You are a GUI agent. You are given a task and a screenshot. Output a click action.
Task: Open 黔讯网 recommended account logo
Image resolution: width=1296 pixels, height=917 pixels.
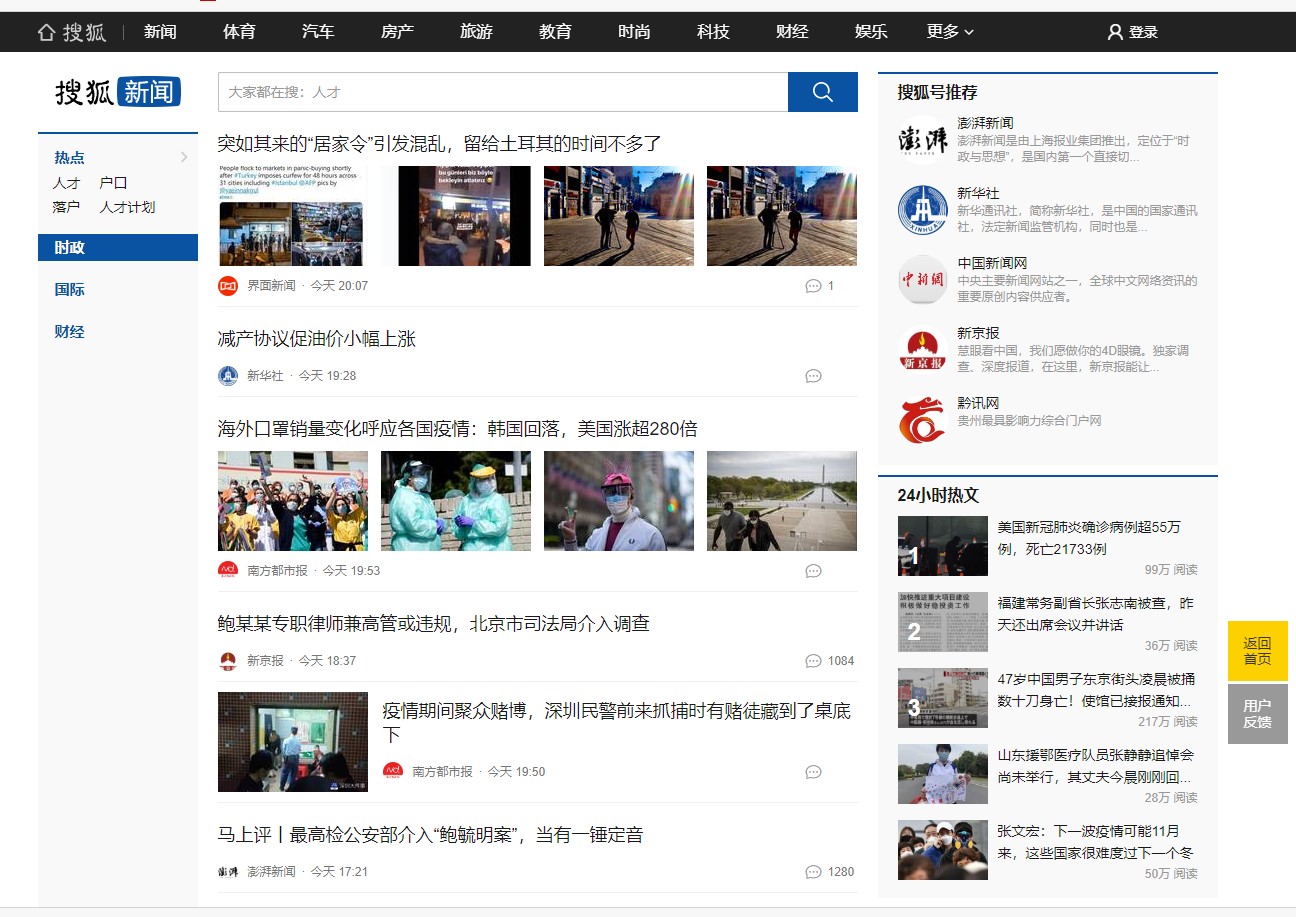tap(922, 419)
